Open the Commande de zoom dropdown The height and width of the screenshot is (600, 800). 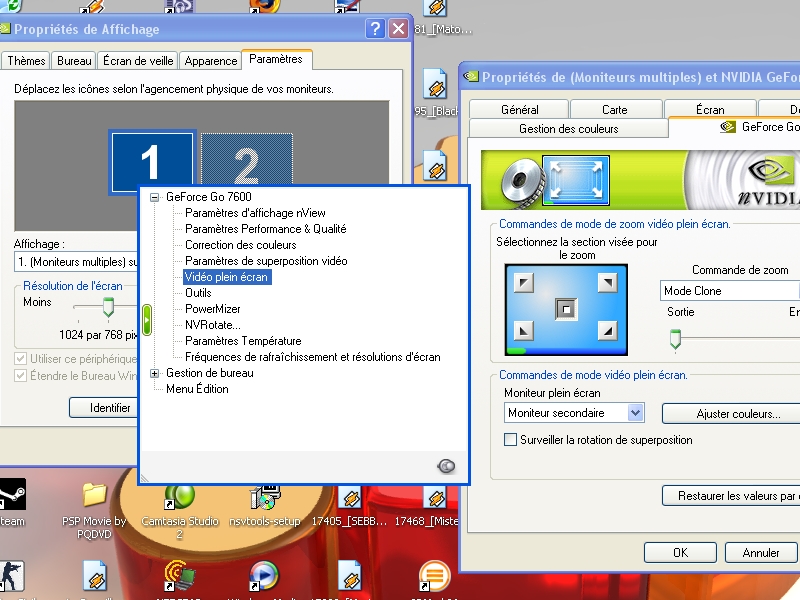pyautogui.click(x=729, y=291)
